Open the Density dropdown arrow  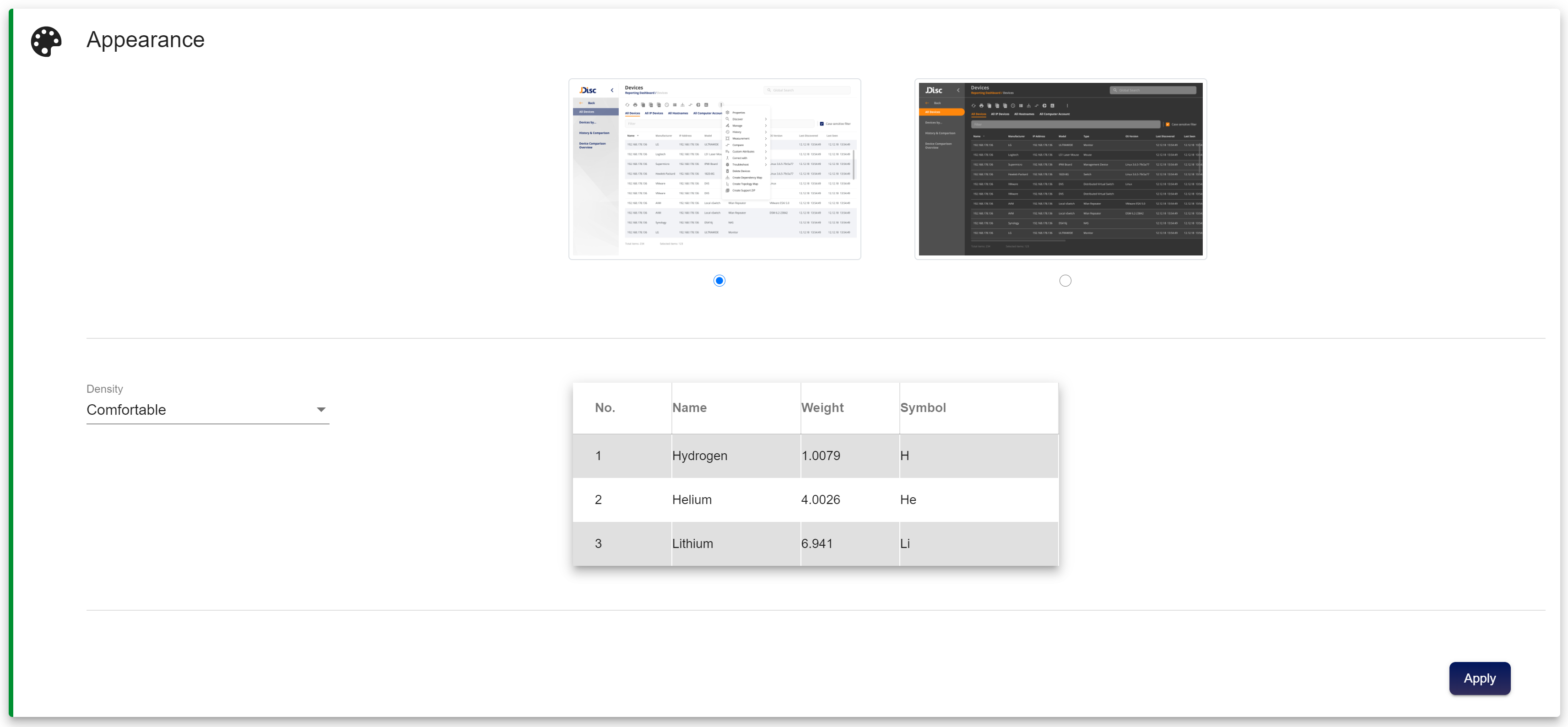pos(321,410)
